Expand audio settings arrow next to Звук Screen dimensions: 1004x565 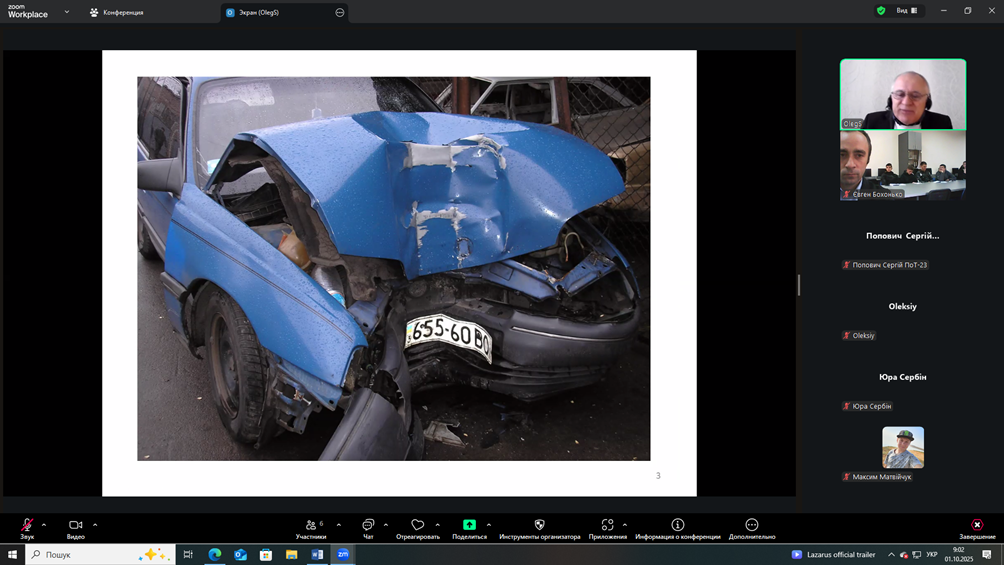tap(44, 525)
